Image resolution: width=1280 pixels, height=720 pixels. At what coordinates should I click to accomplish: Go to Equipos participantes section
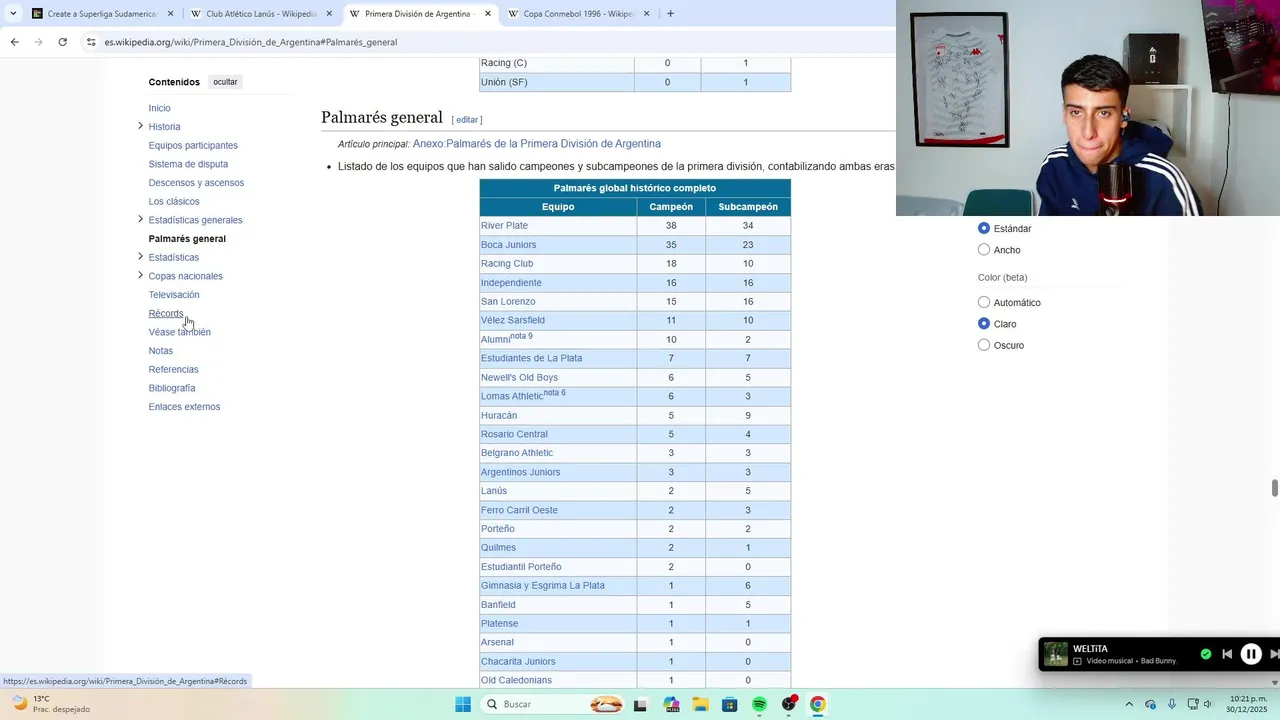[193, 145]
